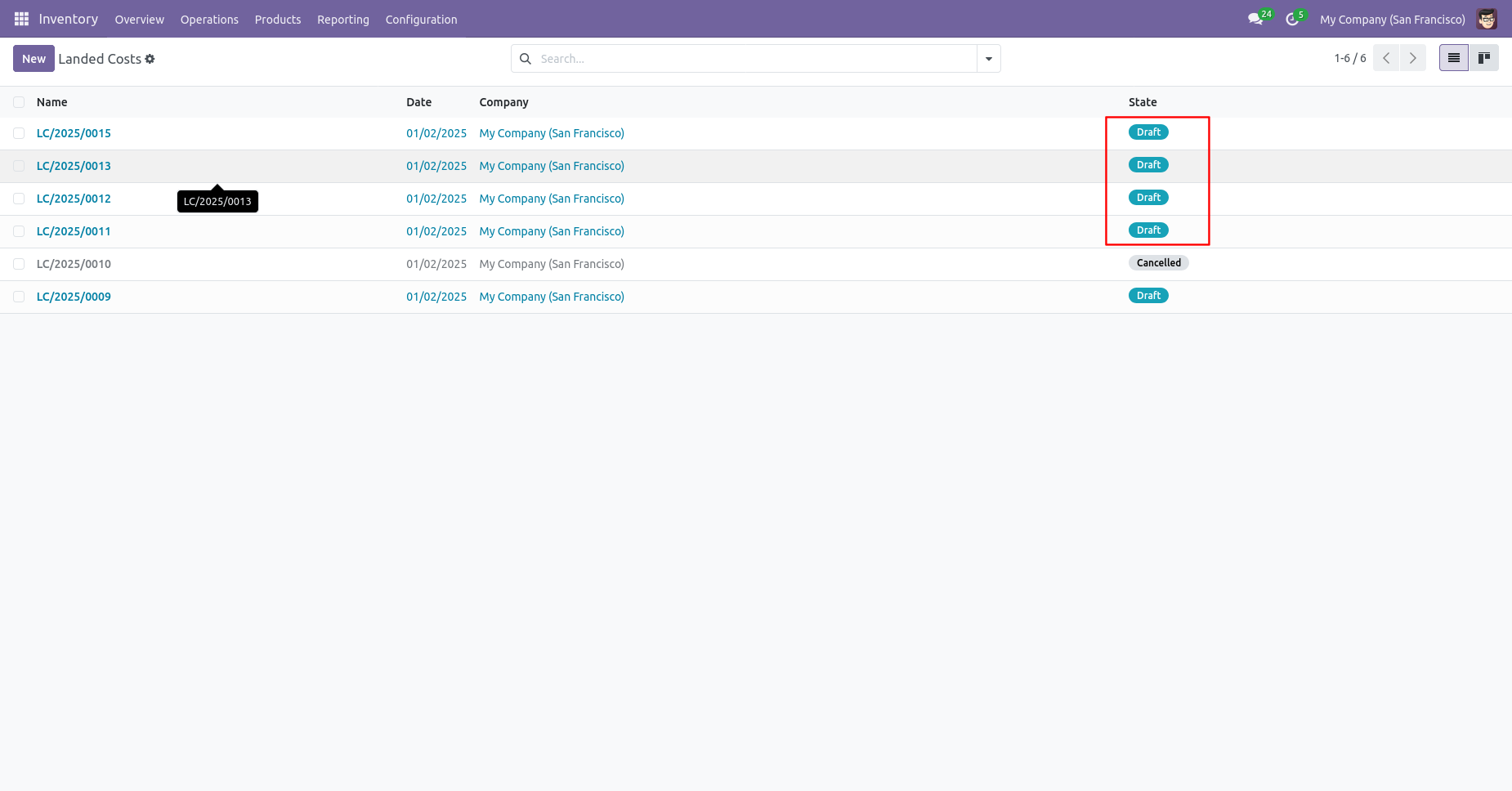Go to previous page arrow
The width and height of the screenshot is (1512, 791).
(x=1386, y=58)
